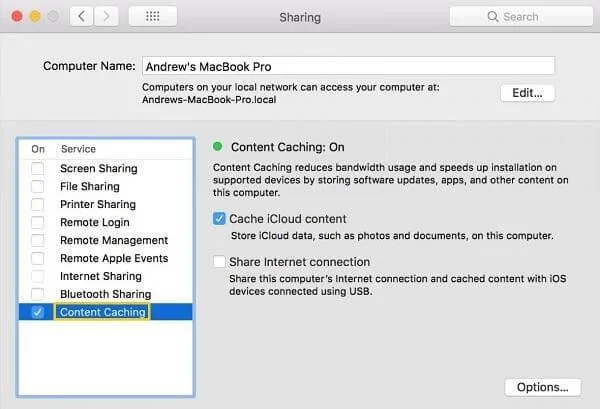Click the green Content Caching status dot
Viewport: 600px width, 409px height.
coord(219,146)
